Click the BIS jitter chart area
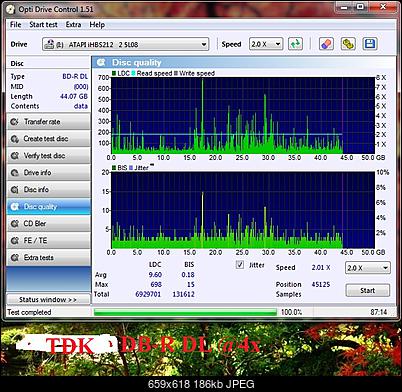The height and width of the screenshot is (392, 402). coord(243,210)
